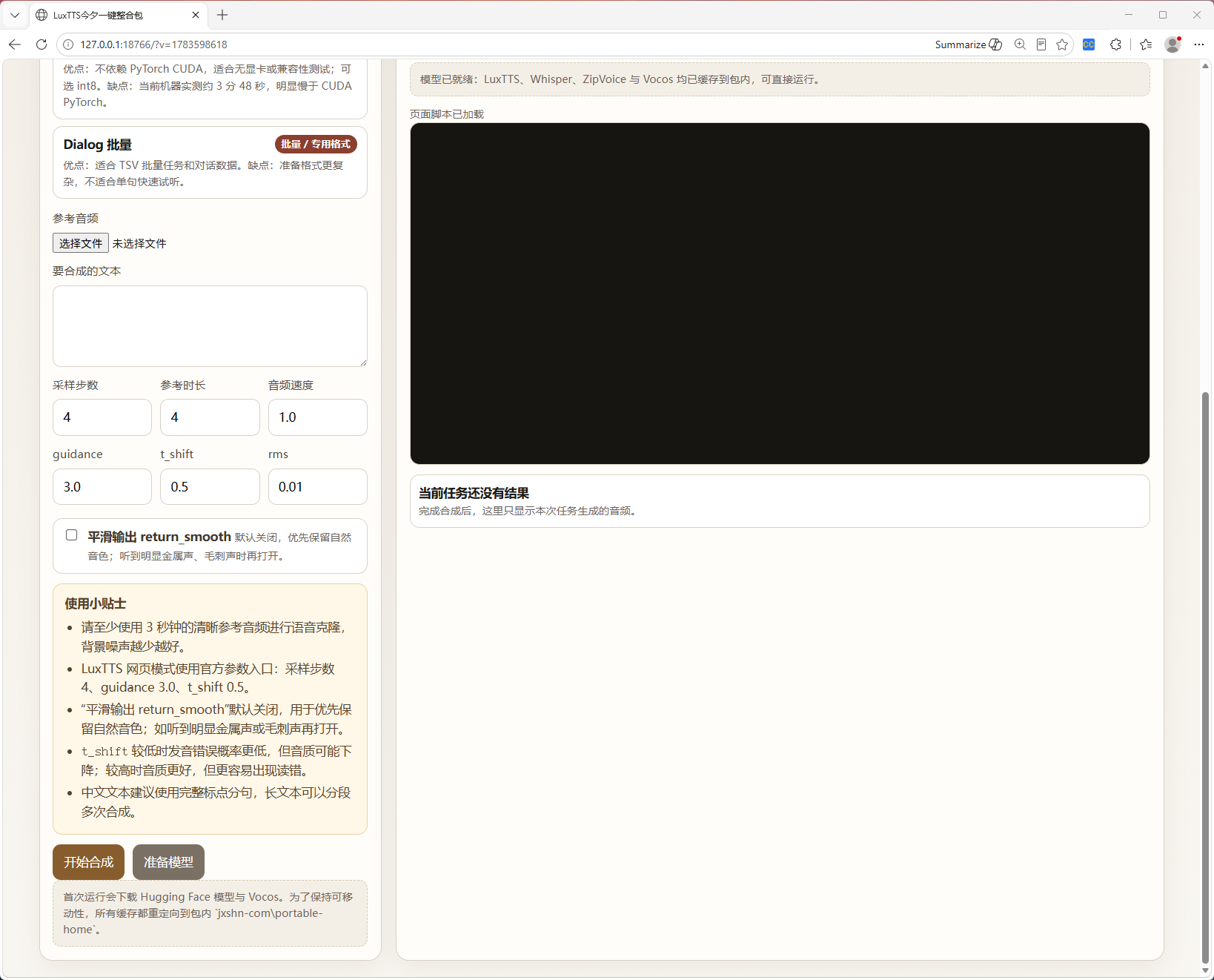Screen dimensions: 1214x980
Task: Open the favorites list icon
Action: [1146, 44]
